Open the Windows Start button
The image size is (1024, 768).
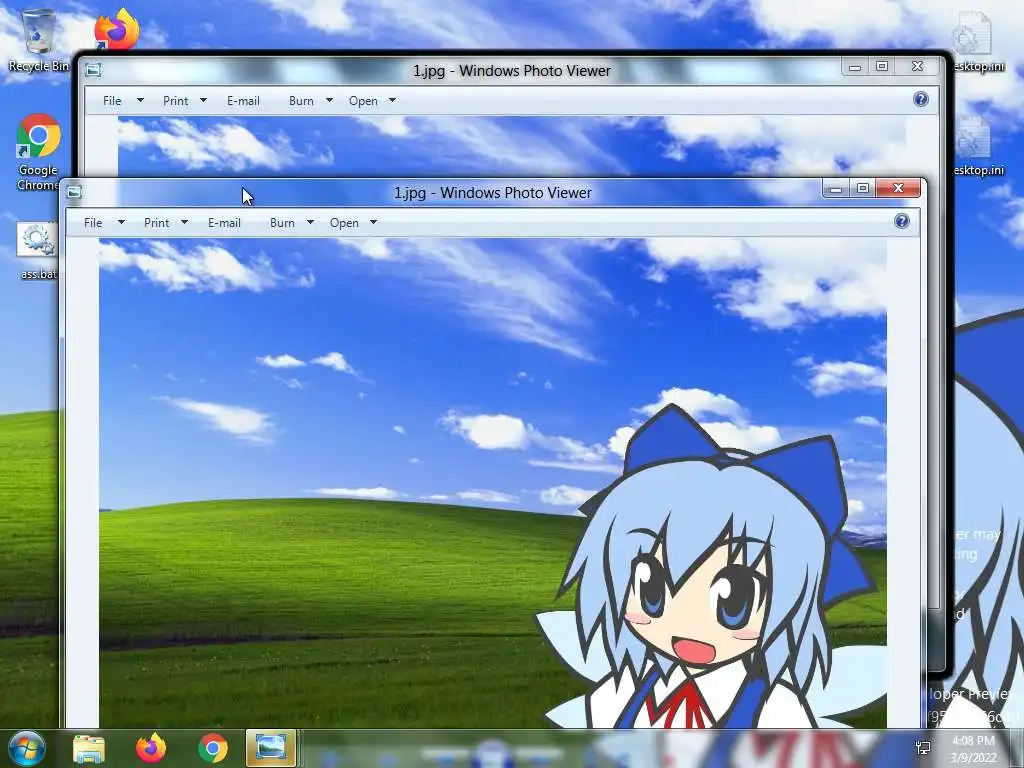tap(27, 748)
